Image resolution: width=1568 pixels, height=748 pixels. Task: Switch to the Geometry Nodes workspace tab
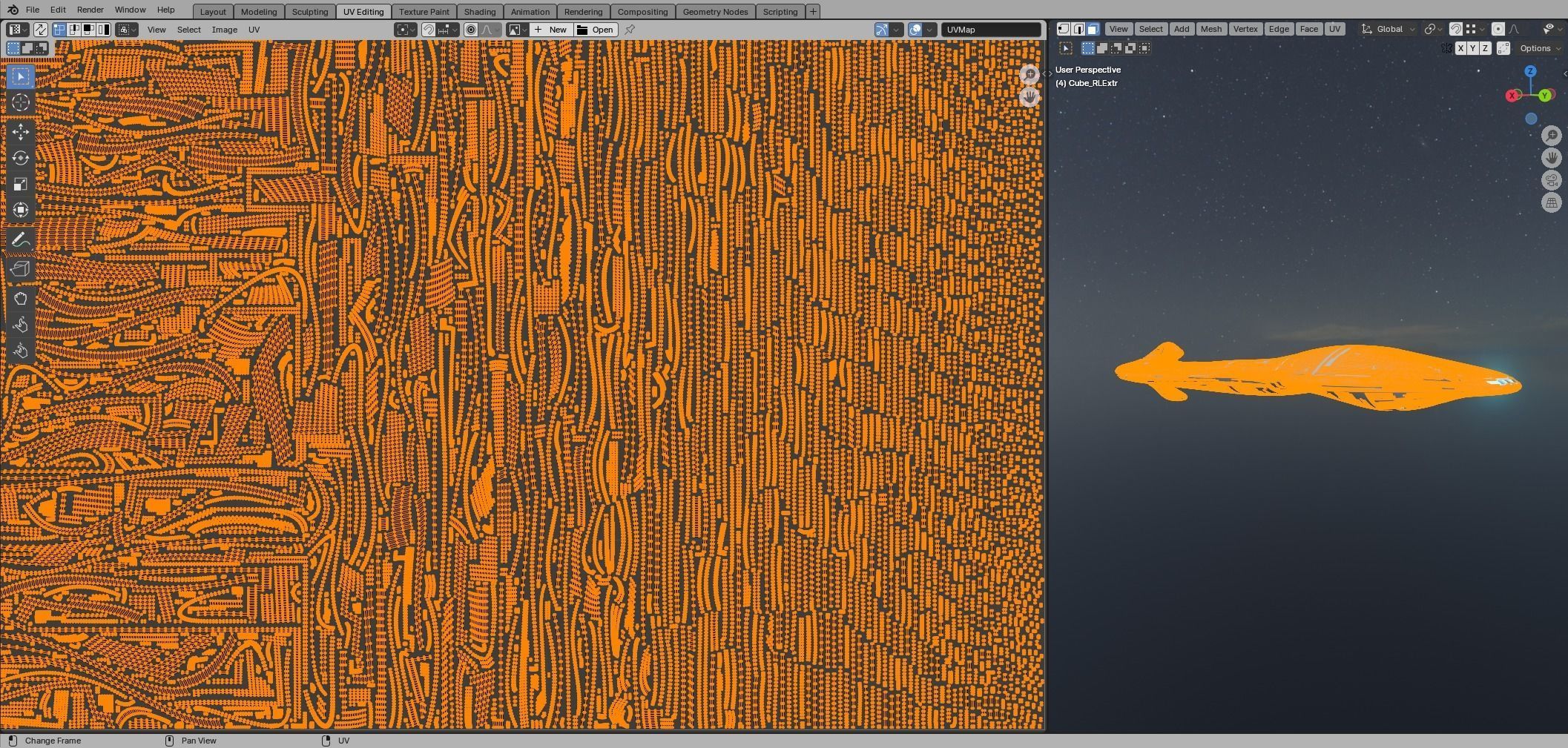click(715, 12)
